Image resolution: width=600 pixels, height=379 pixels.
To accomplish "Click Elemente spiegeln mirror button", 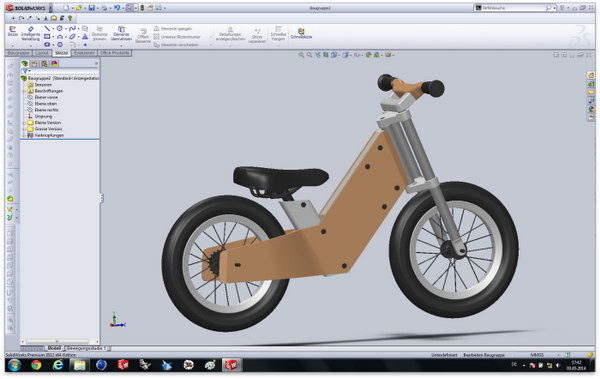I will click(173, 29).
